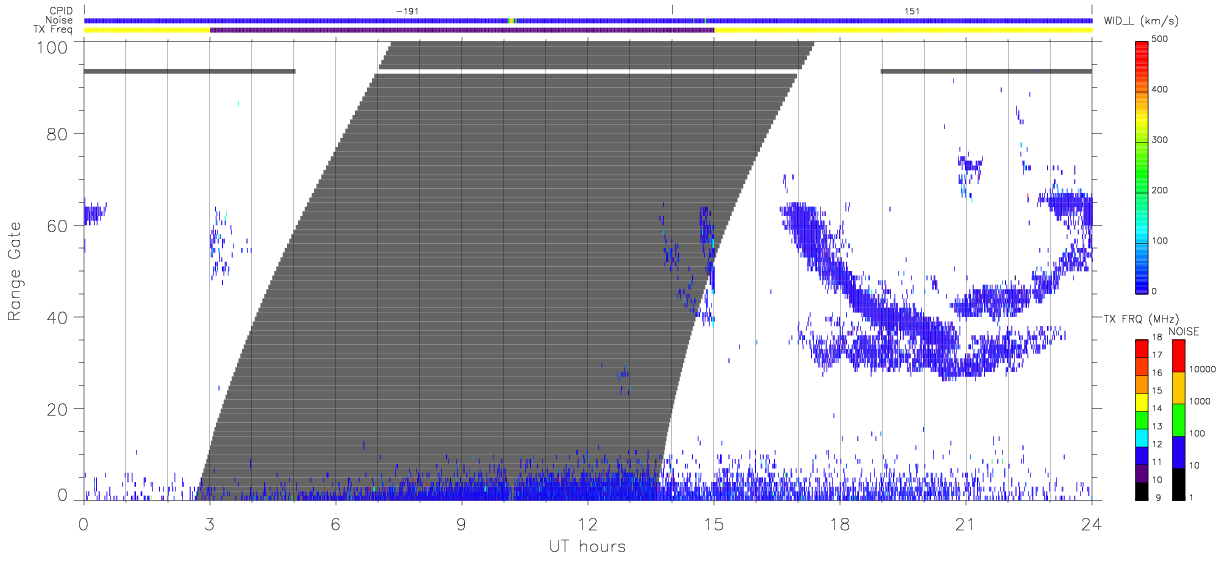
Task: Select yellow 14–15 MHz swatch in TX FRQ legend
Action: tap(1141, 400)
